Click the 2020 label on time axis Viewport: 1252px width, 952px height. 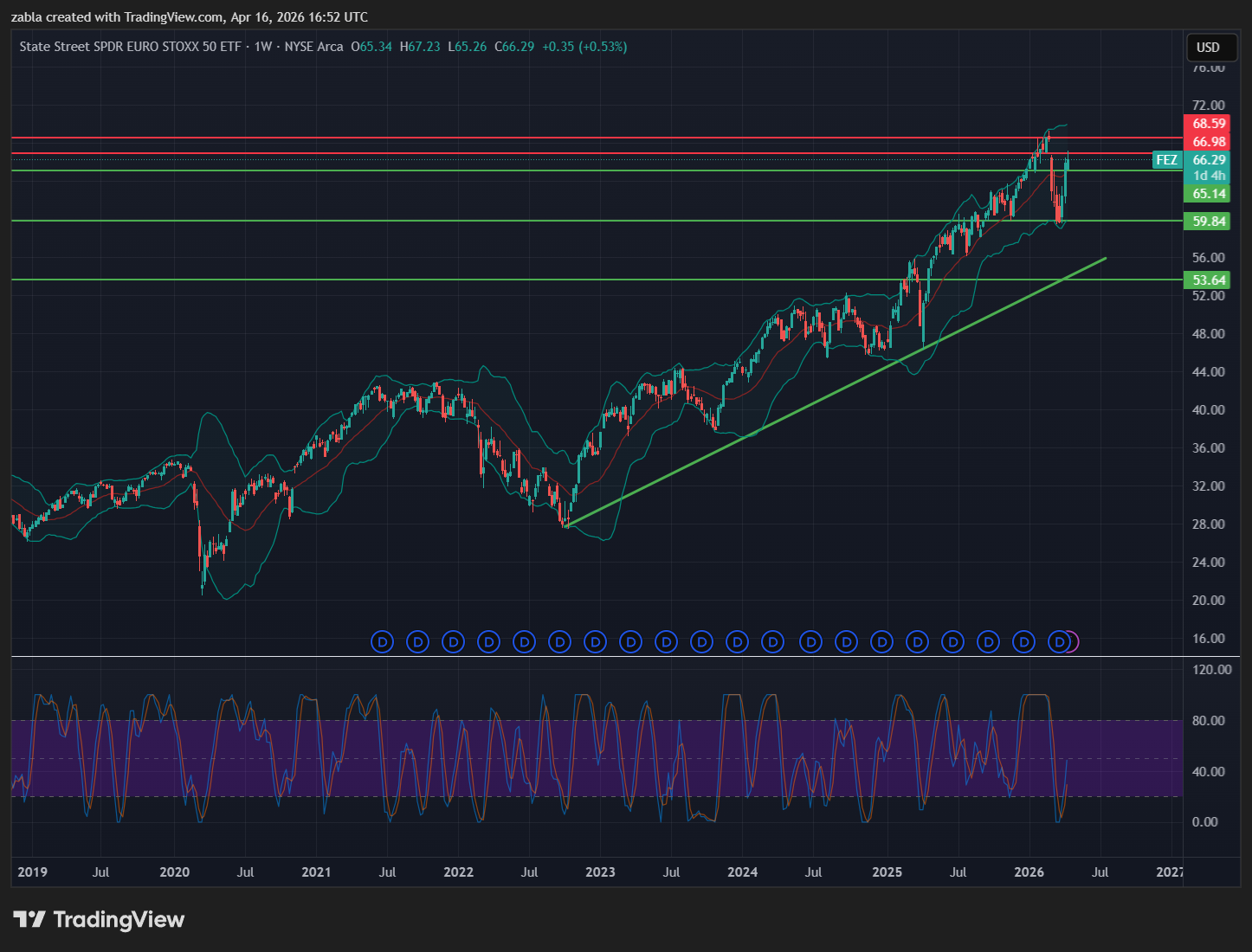pos(174,872)
